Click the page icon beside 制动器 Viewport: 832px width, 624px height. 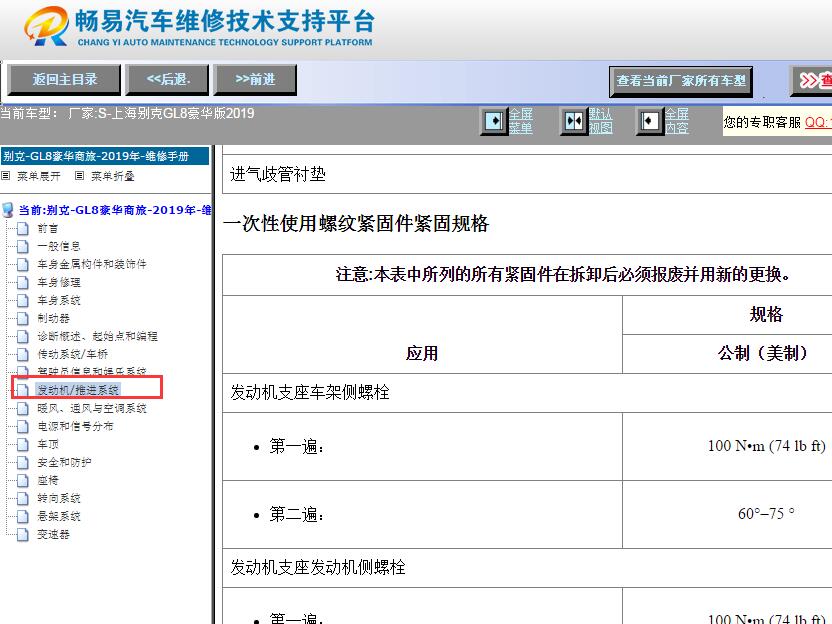tap(23, 318)
